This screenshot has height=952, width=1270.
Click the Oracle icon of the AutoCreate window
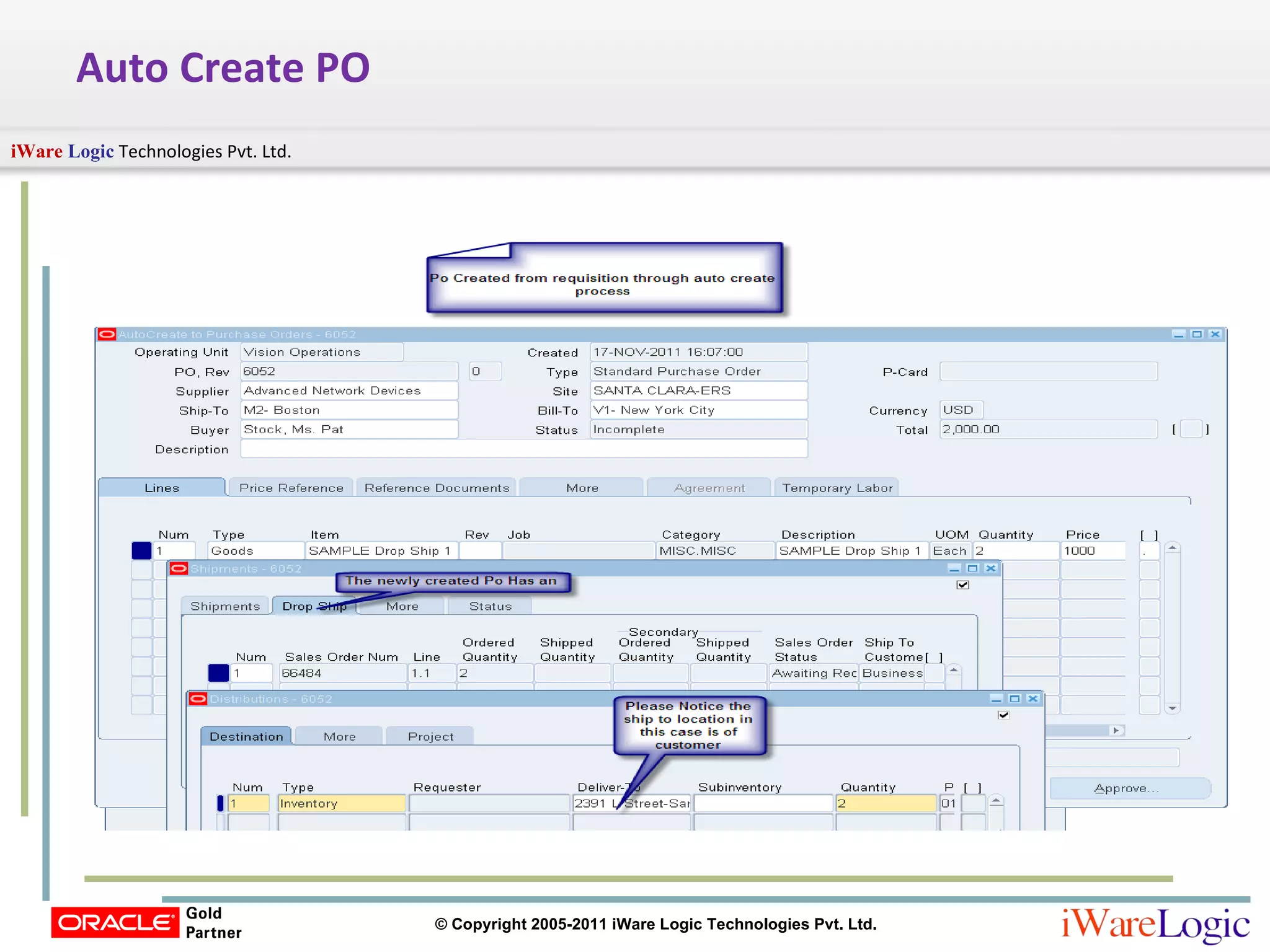(107, 335)
